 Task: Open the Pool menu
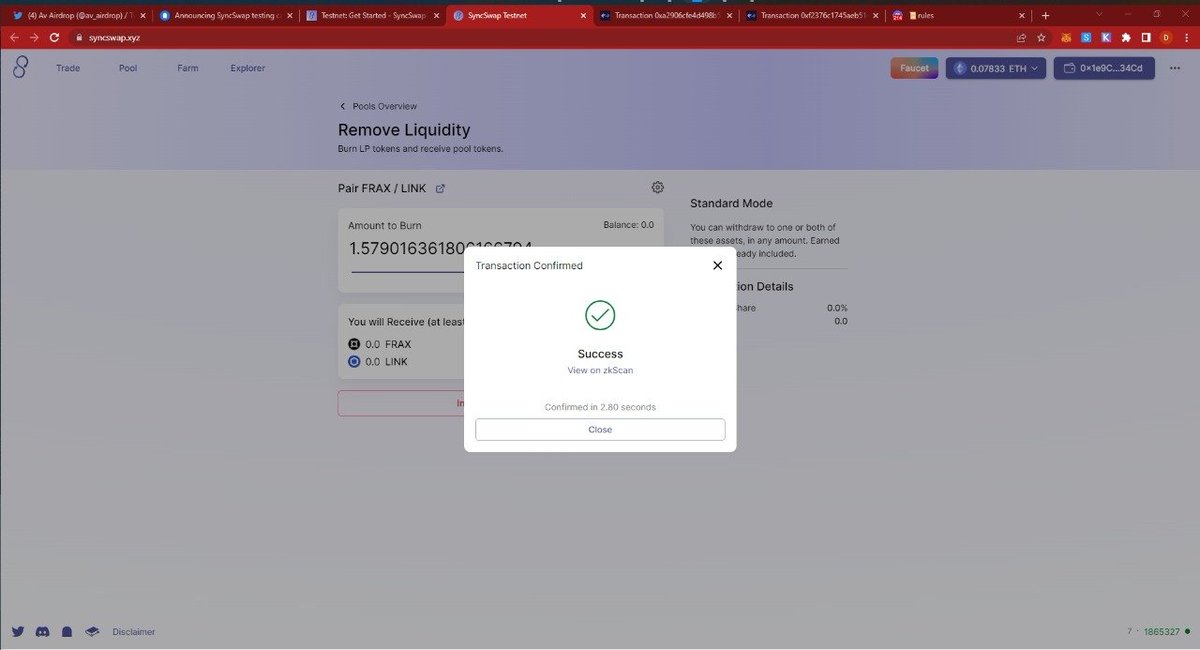(x=128, y=68)
